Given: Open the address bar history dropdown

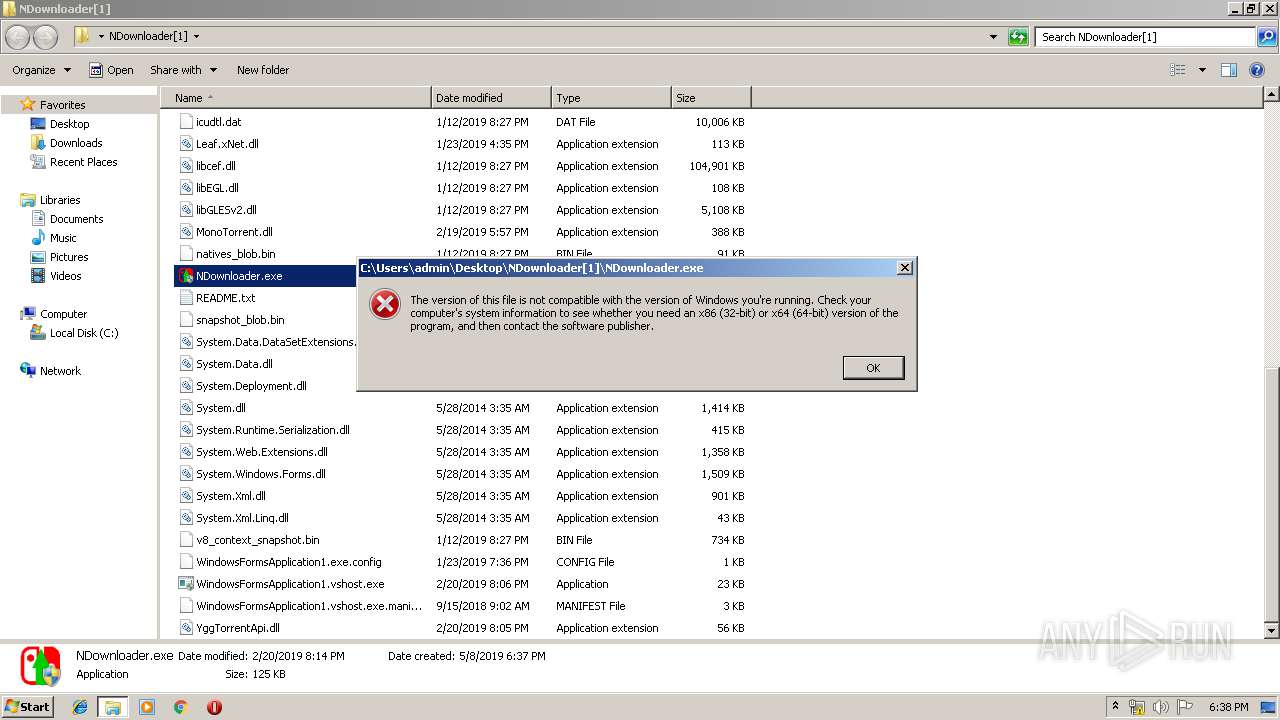Looking at the screenshot, I should pos(993,37).
